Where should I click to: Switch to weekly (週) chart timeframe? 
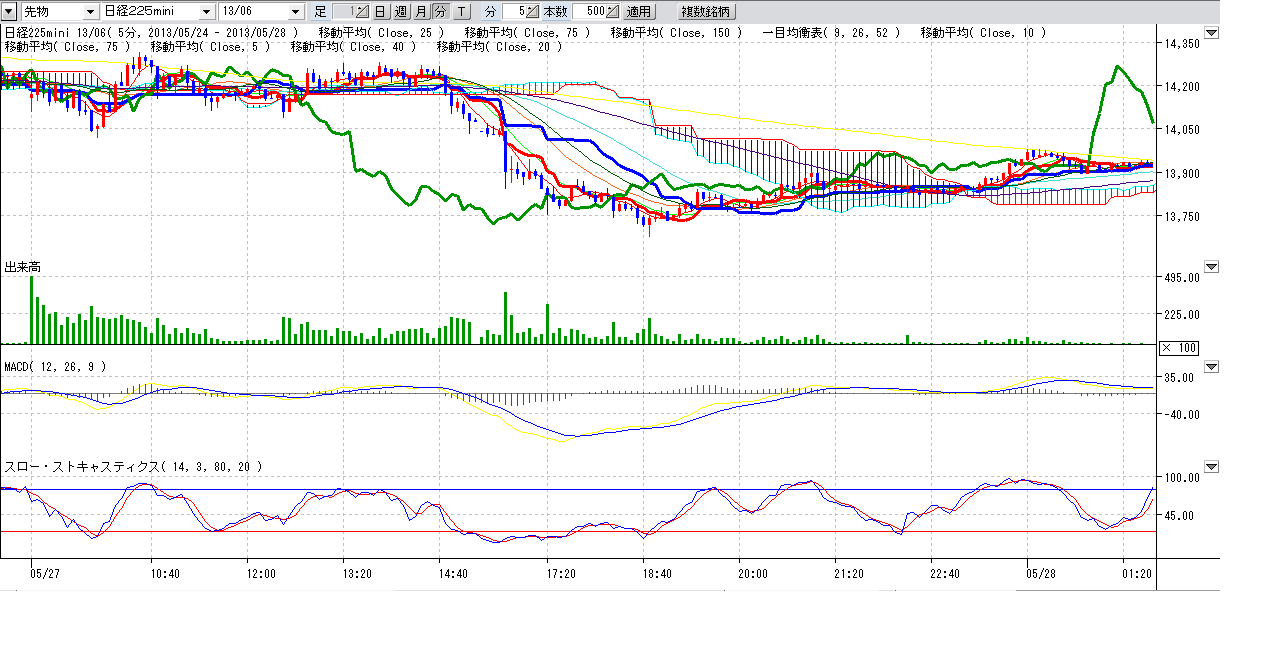click(x=400, y=12)
